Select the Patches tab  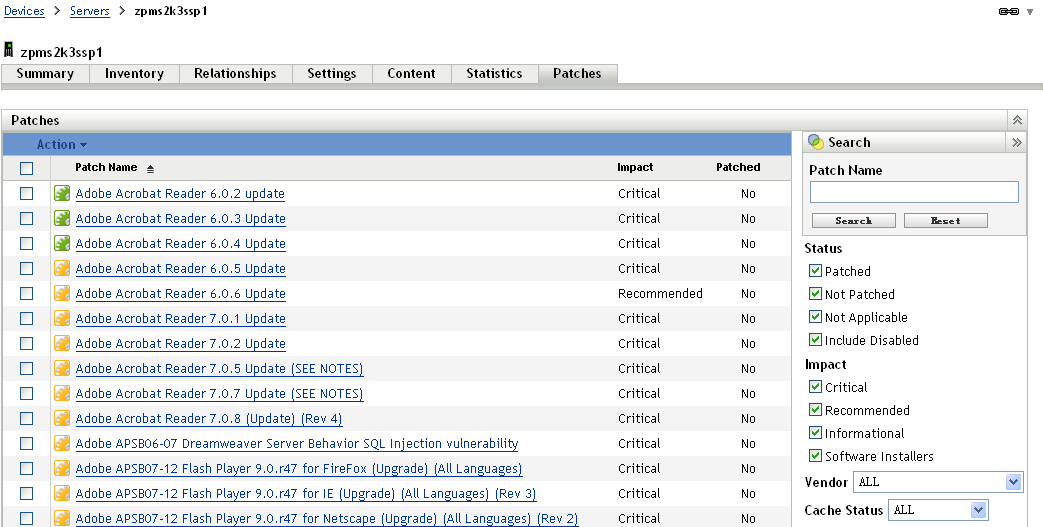point(577,74)
